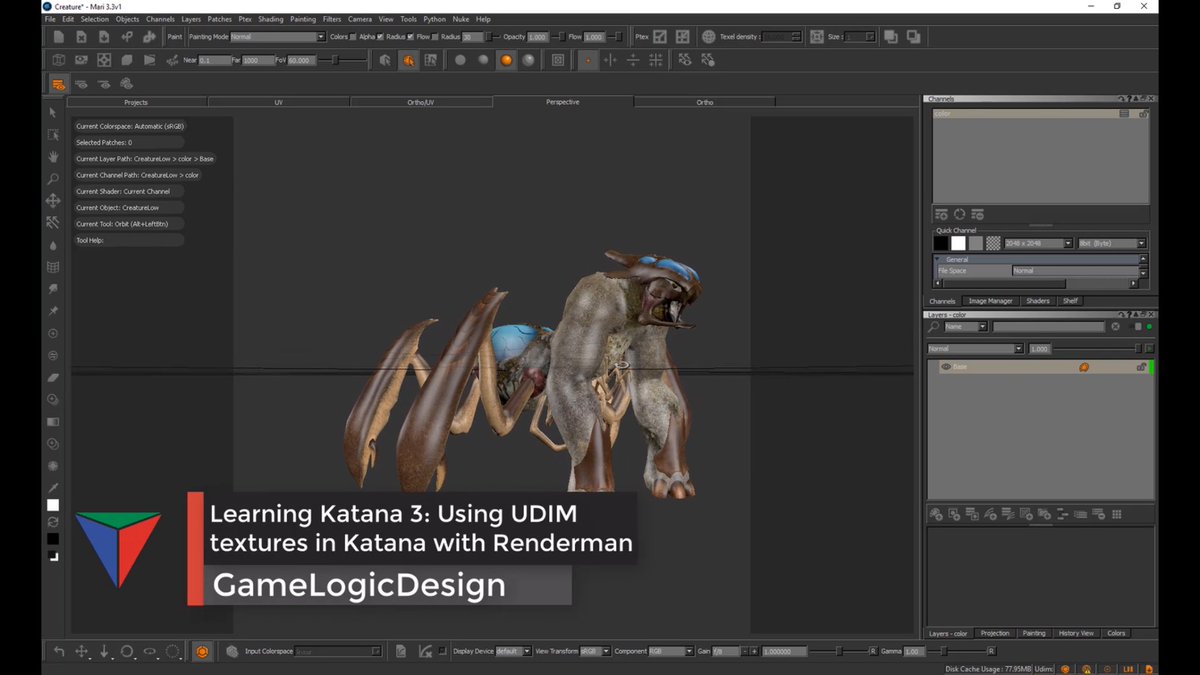Image resolution: width=1200 pixels, height=675 pixels.
Task: Click the orange painting buffer icon in view toolbar
Action: click(408, 60)
